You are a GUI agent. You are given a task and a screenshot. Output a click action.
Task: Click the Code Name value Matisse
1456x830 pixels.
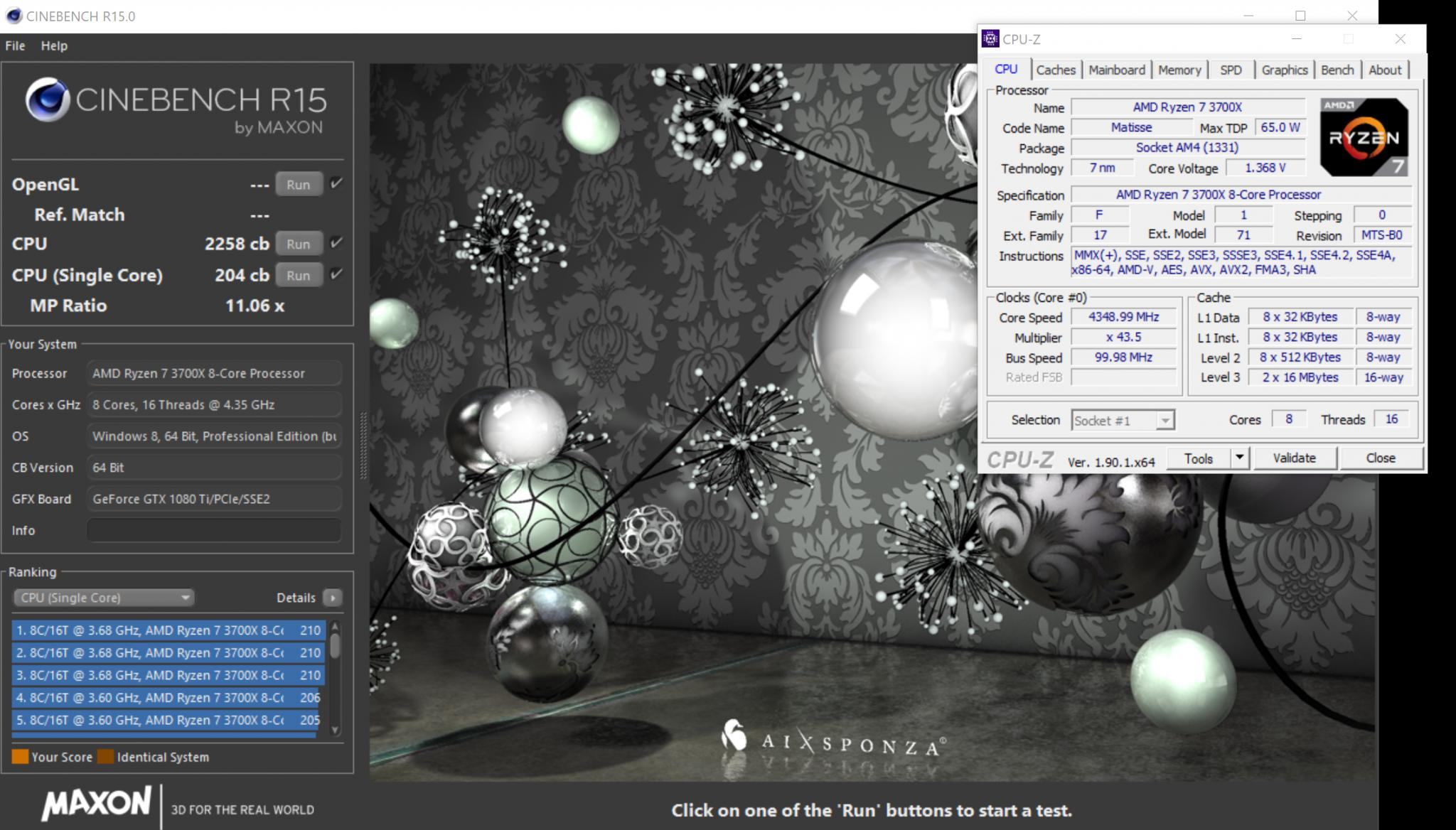point(1131,127)
